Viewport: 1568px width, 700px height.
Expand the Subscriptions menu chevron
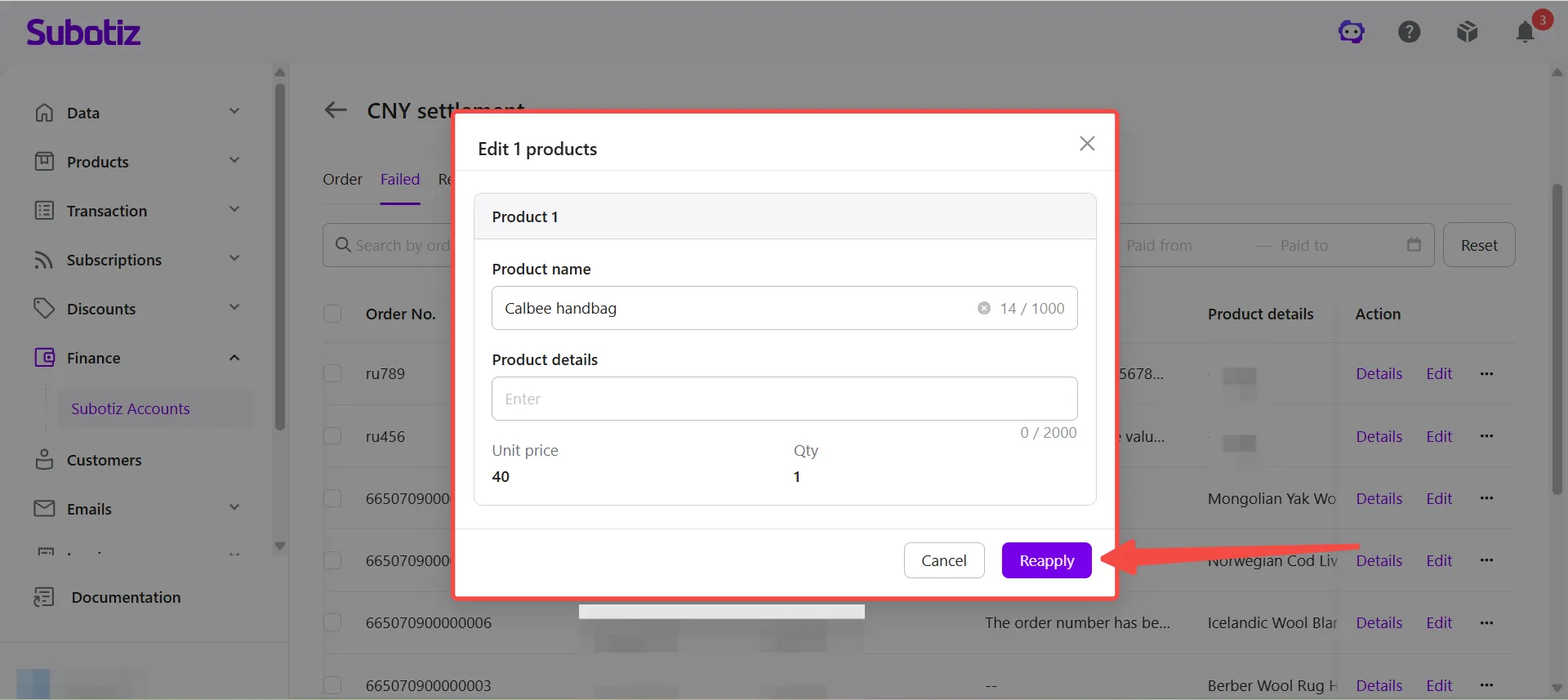tap(234, 258)
